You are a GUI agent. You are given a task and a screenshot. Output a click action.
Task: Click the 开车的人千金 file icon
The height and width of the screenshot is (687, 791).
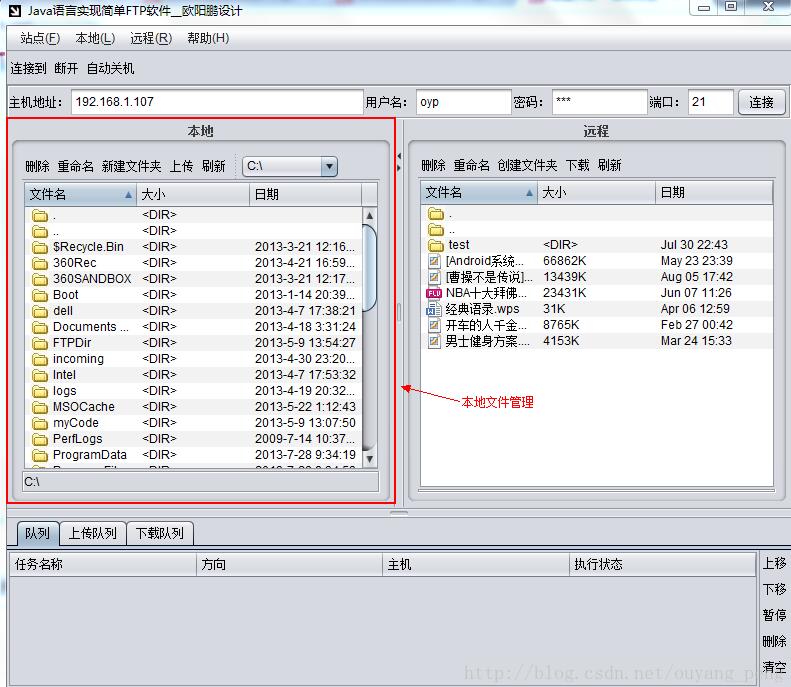coord(434,325)
